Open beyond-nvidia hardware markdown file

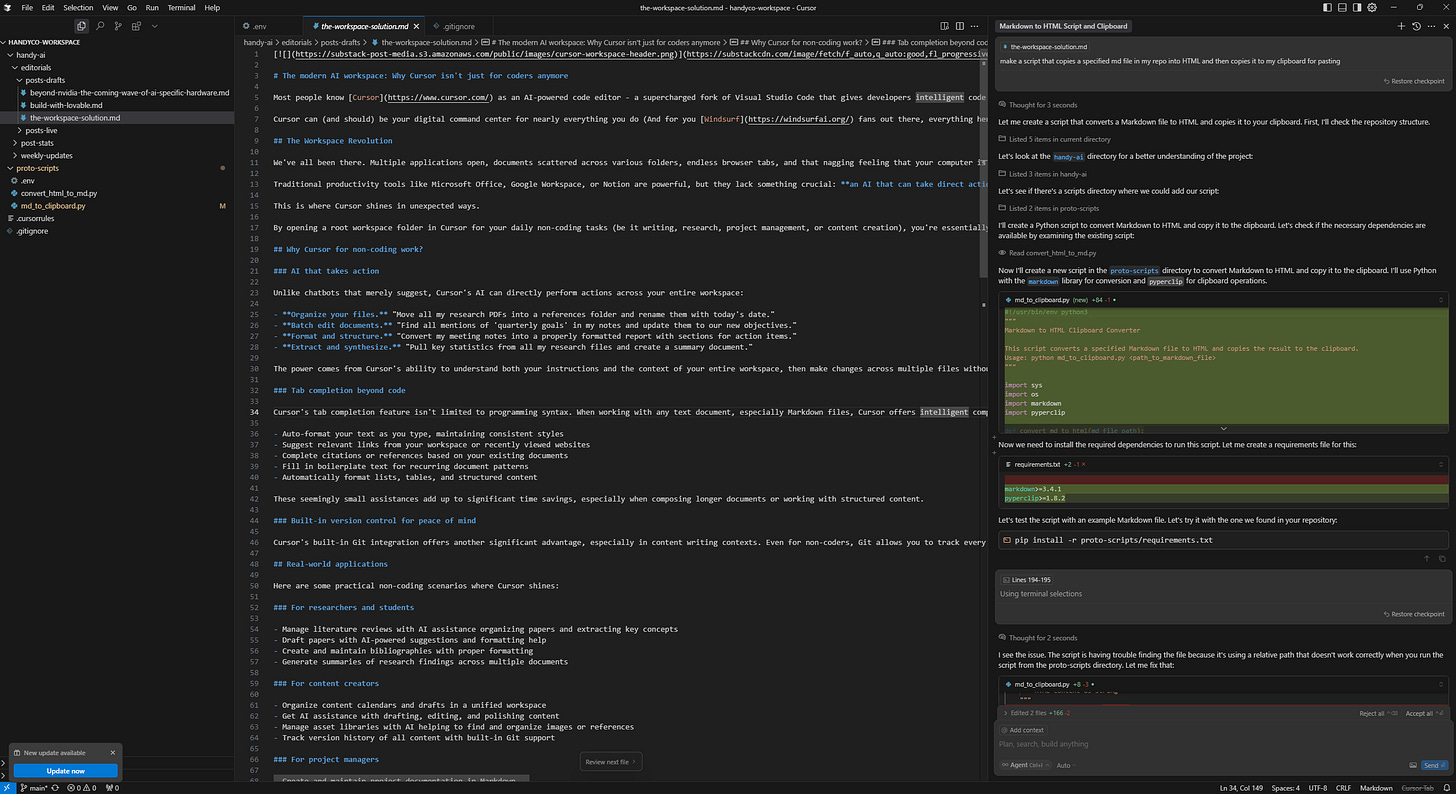129,93
